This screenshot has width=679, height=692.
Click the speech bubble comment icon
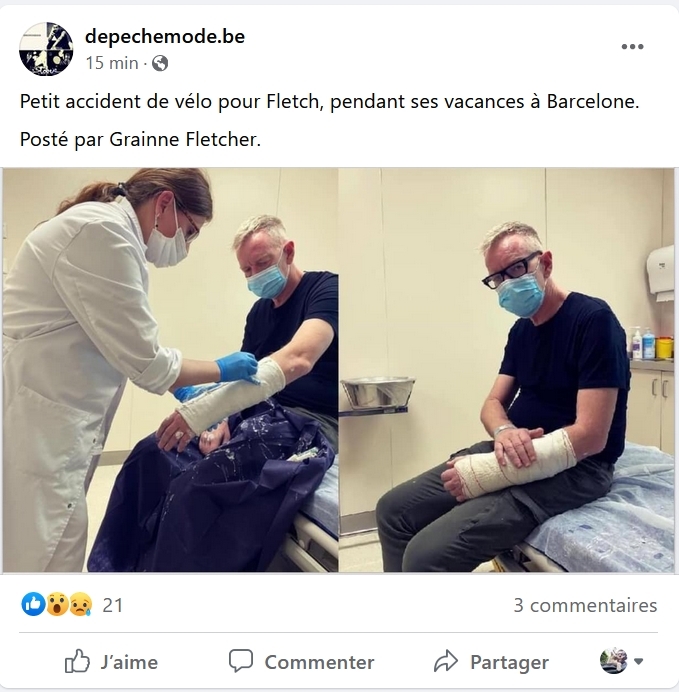point(240,661)
